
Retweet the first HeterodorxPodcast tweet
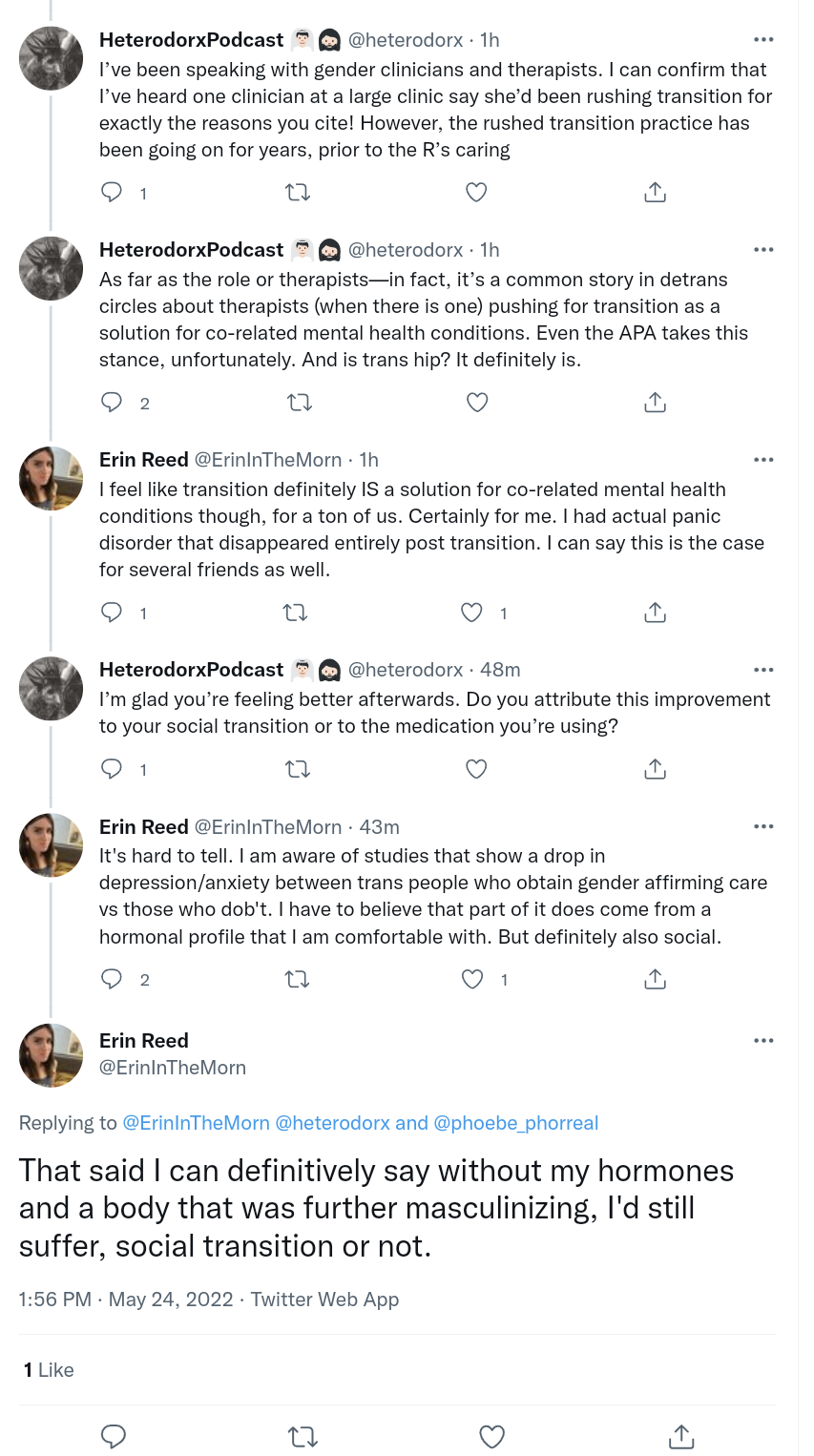[298, 193]
